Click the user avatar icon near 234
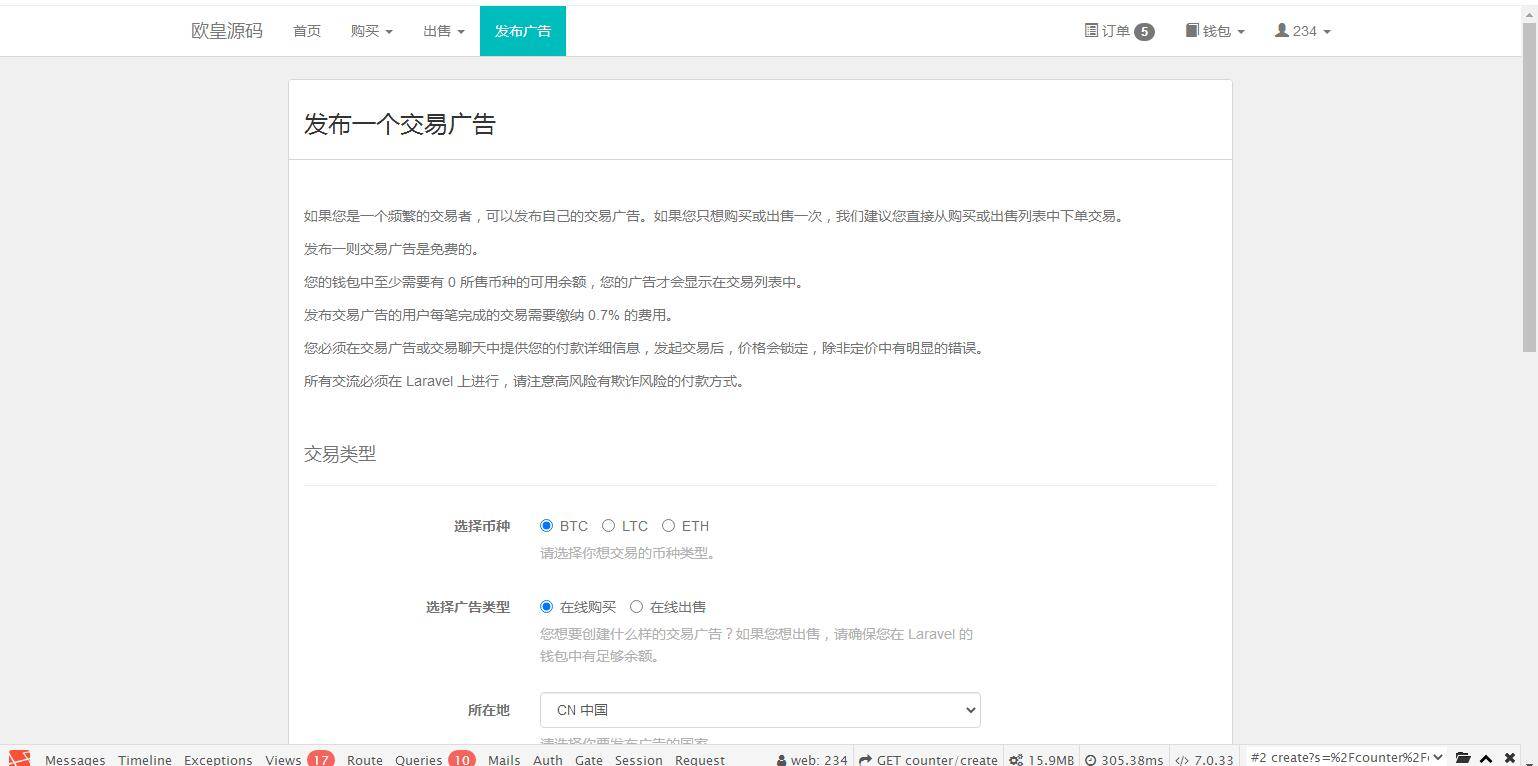Viewport: 1538px width, 766px height. click(x=1280, y=31)
